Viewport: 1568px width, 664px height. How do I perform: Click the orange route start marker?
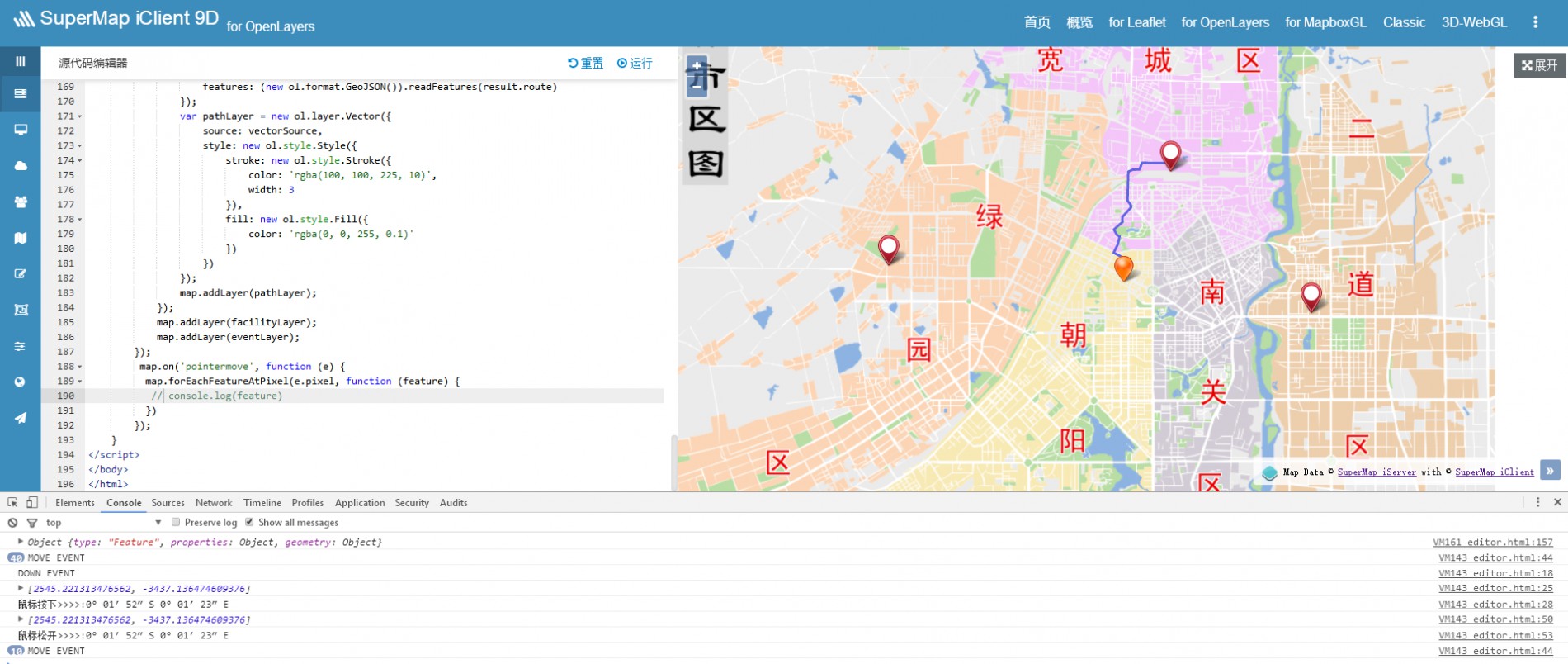tap(1123, 268)
